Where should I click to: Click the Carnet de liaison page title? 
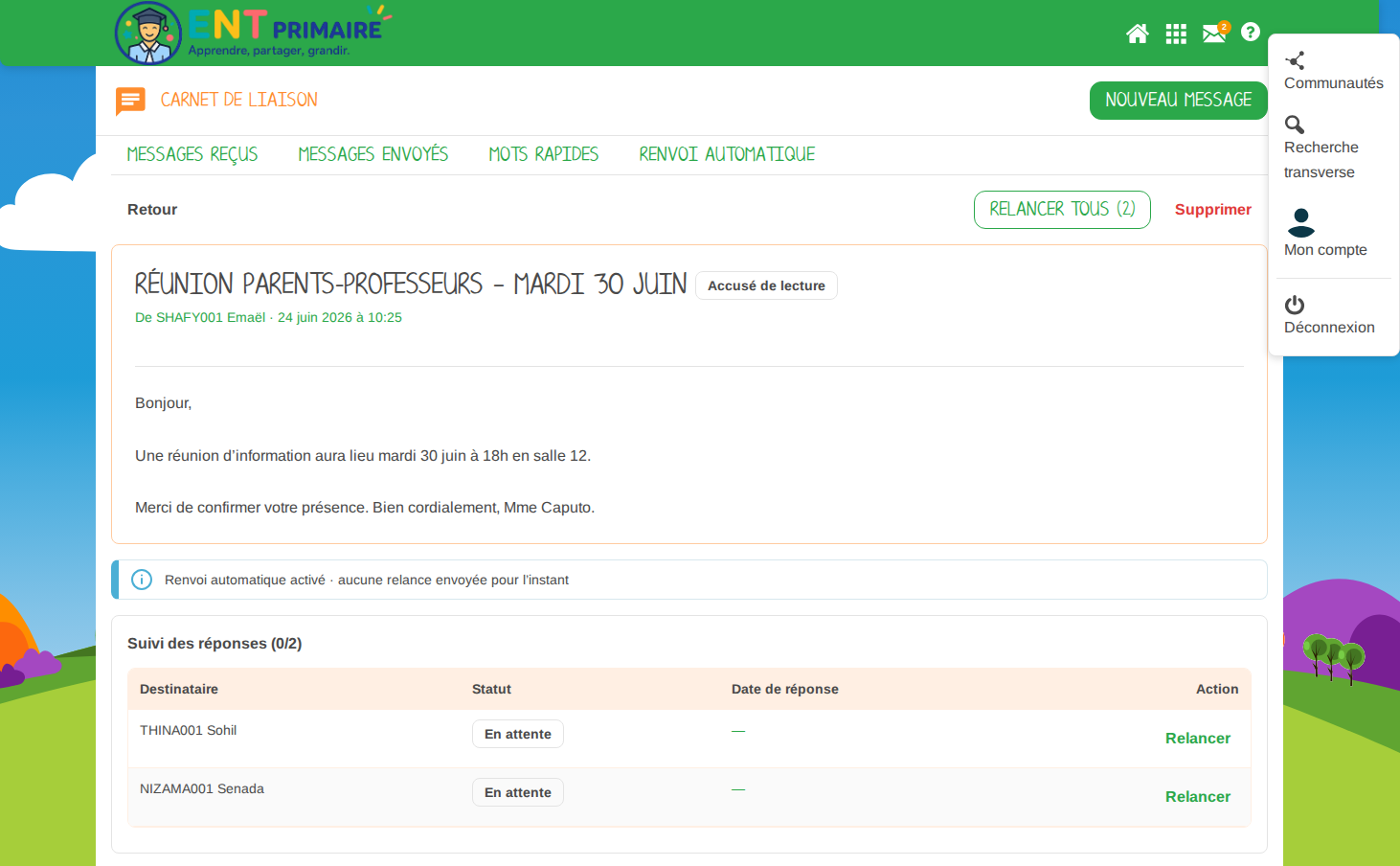[239, 101]
